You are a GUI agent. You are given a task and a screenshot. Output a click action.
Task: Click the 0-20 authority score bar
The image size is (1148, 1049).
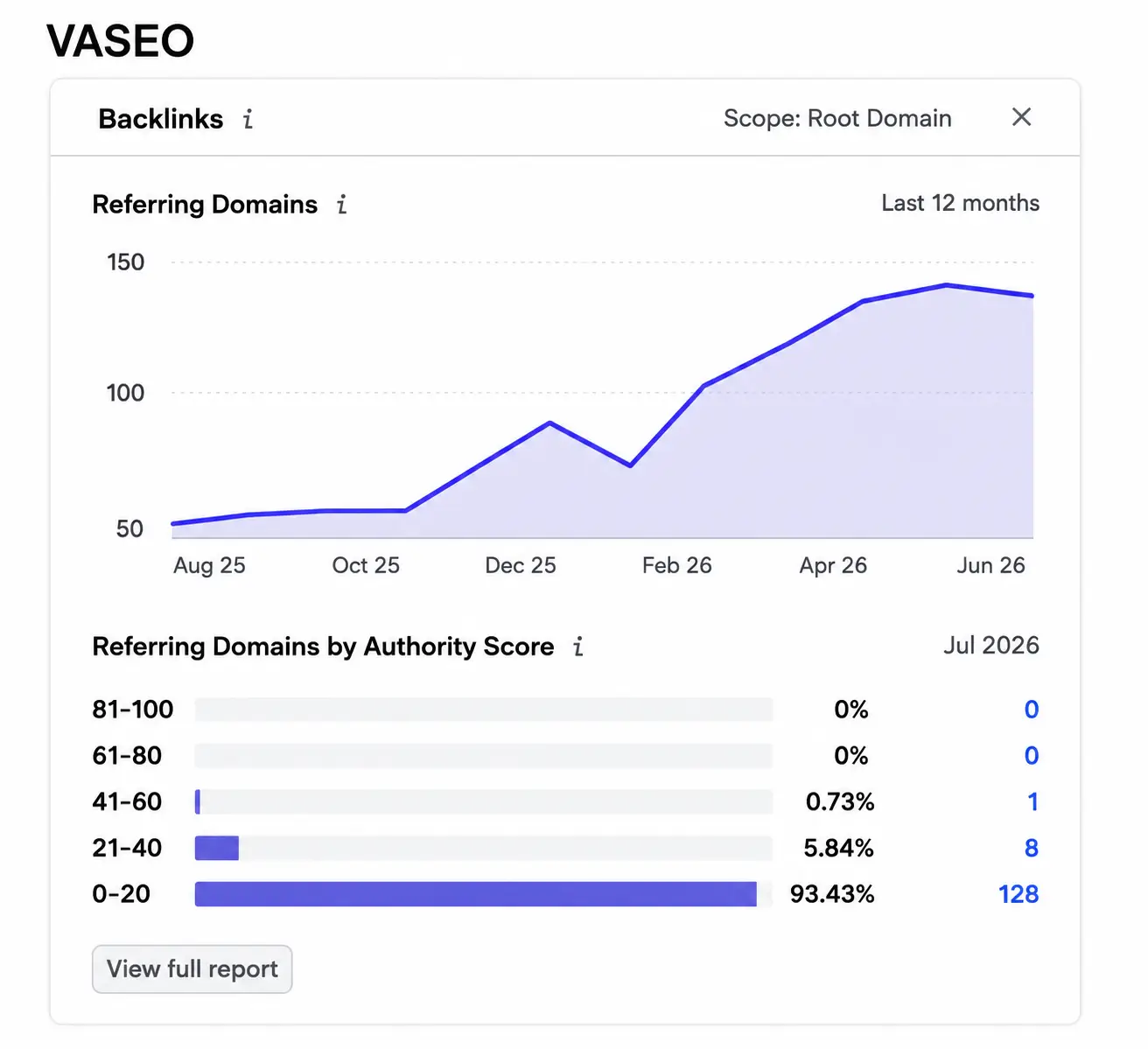coord(484,894)
